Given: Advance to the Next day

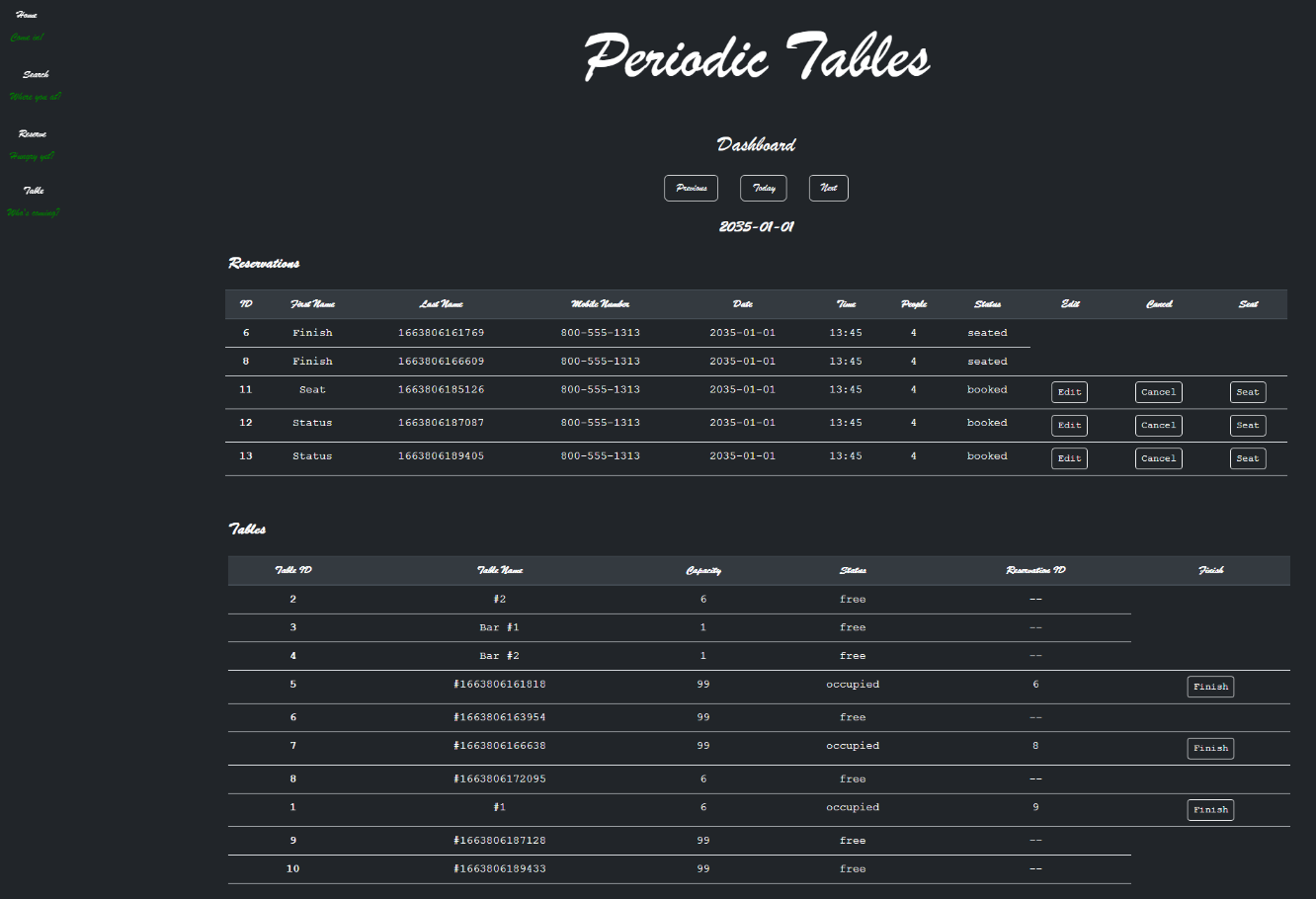Looking at the screenshot, I should click(828, 188).
